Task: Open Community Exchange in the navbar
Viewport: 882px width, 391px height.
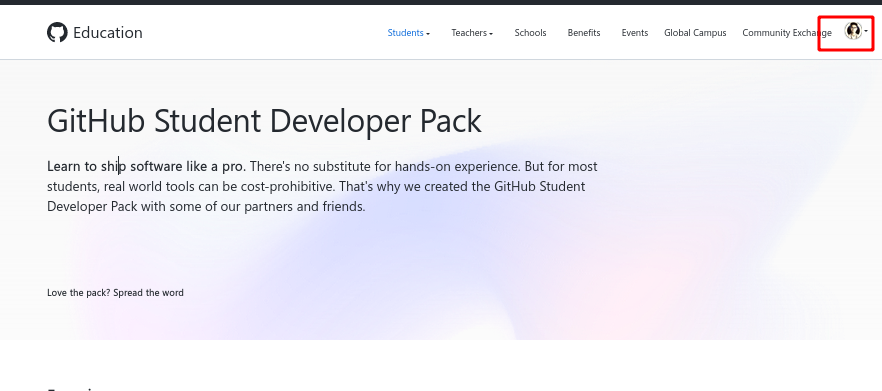Action: [786, 33]
